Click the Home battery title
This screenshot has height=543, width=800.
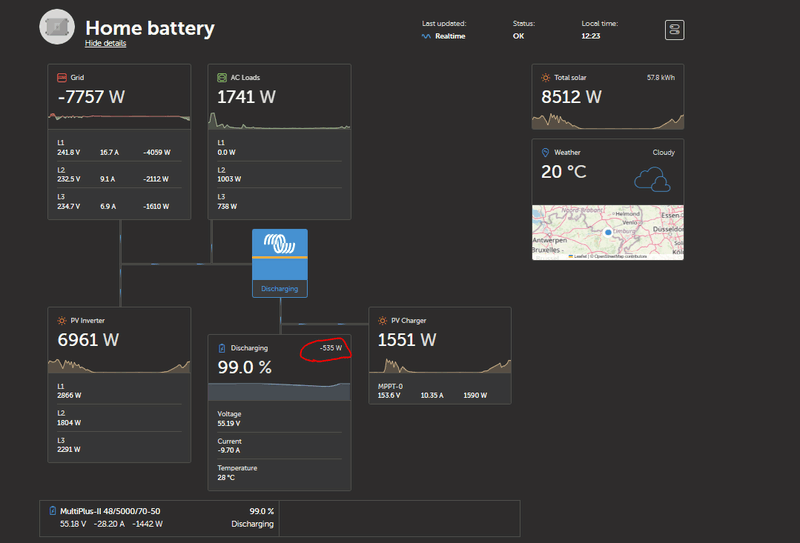(x=149, y=28)
